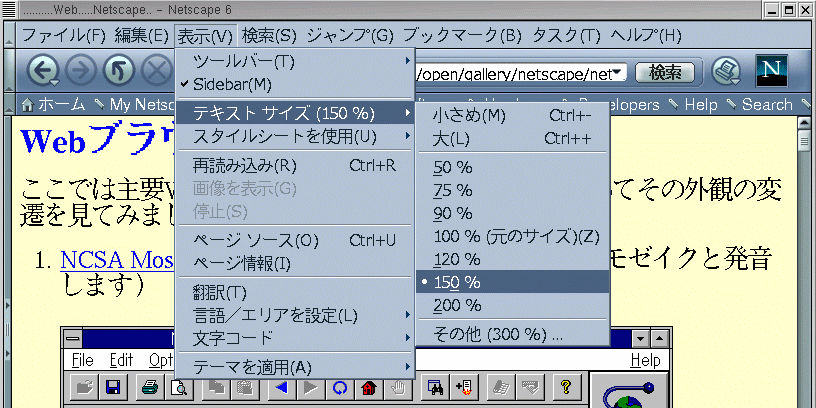Click the open folder icon in Mosaic toolbar
Screen dimensions: 816x408
(x=84, y=387)
